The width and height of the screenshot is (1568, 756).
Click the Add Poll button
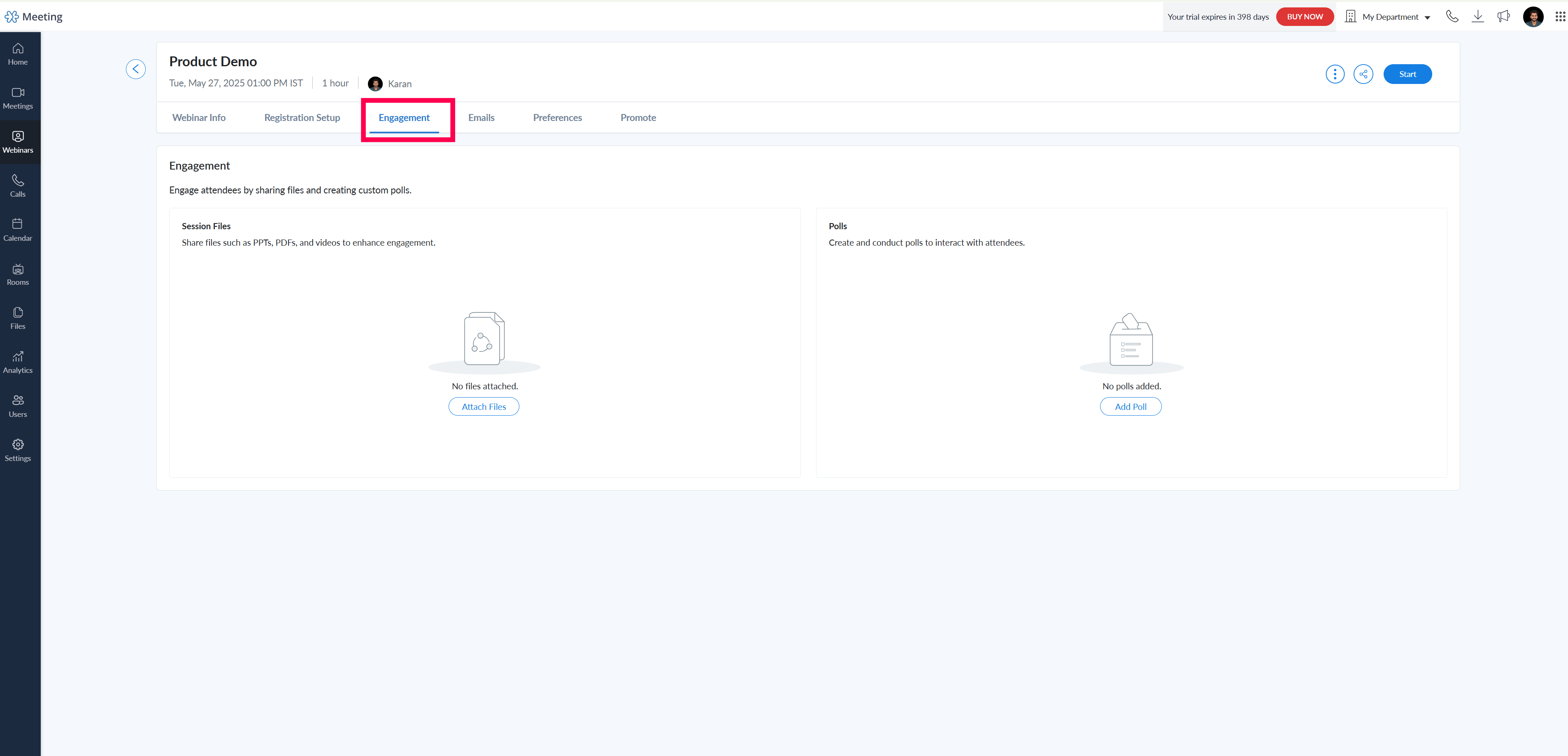click(x=1131, y=407)
